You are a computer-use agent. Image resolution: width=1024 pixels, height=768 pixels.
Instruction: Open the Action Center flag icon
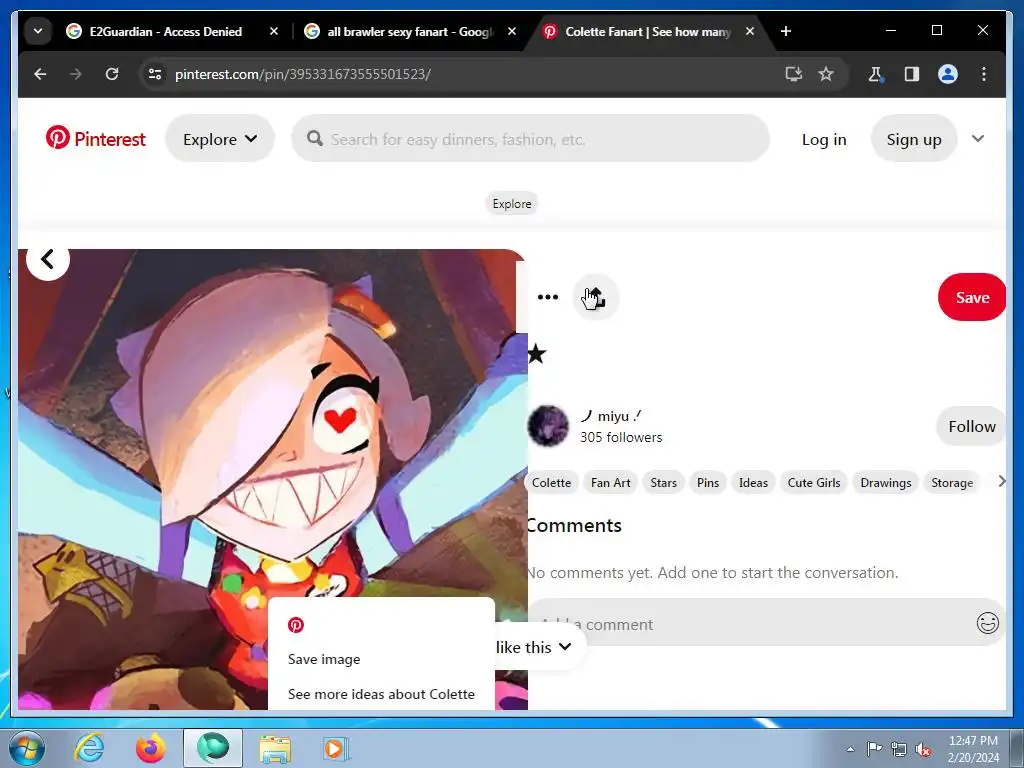click(874, 749)
